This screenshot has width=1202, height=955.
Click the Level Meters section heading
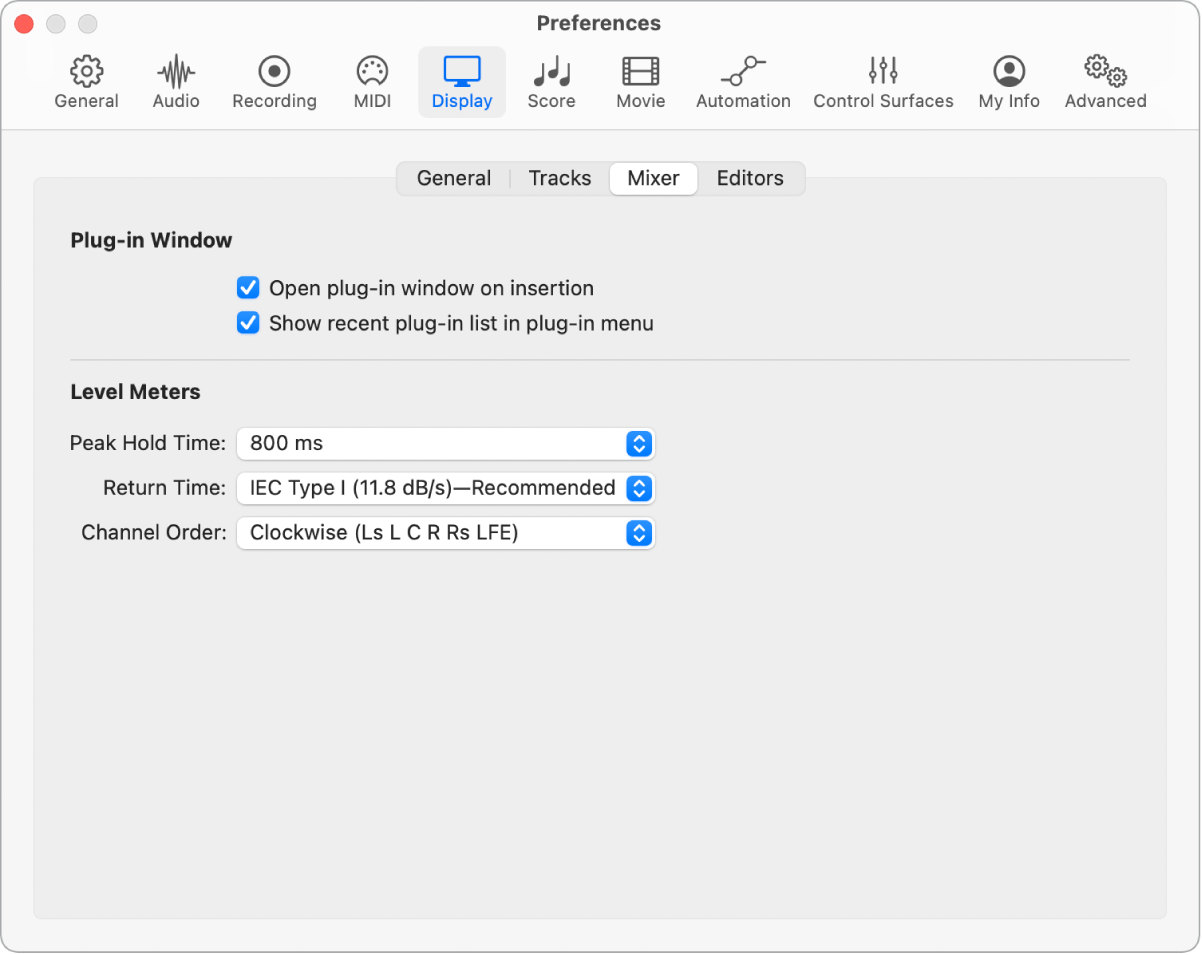[x=135, y=392]
